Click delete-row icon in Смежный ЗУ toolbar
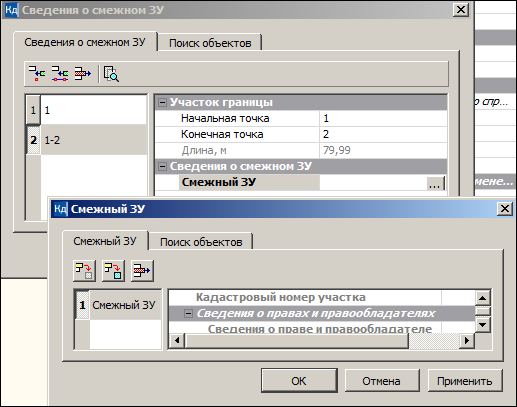 [x=142, y=271]
